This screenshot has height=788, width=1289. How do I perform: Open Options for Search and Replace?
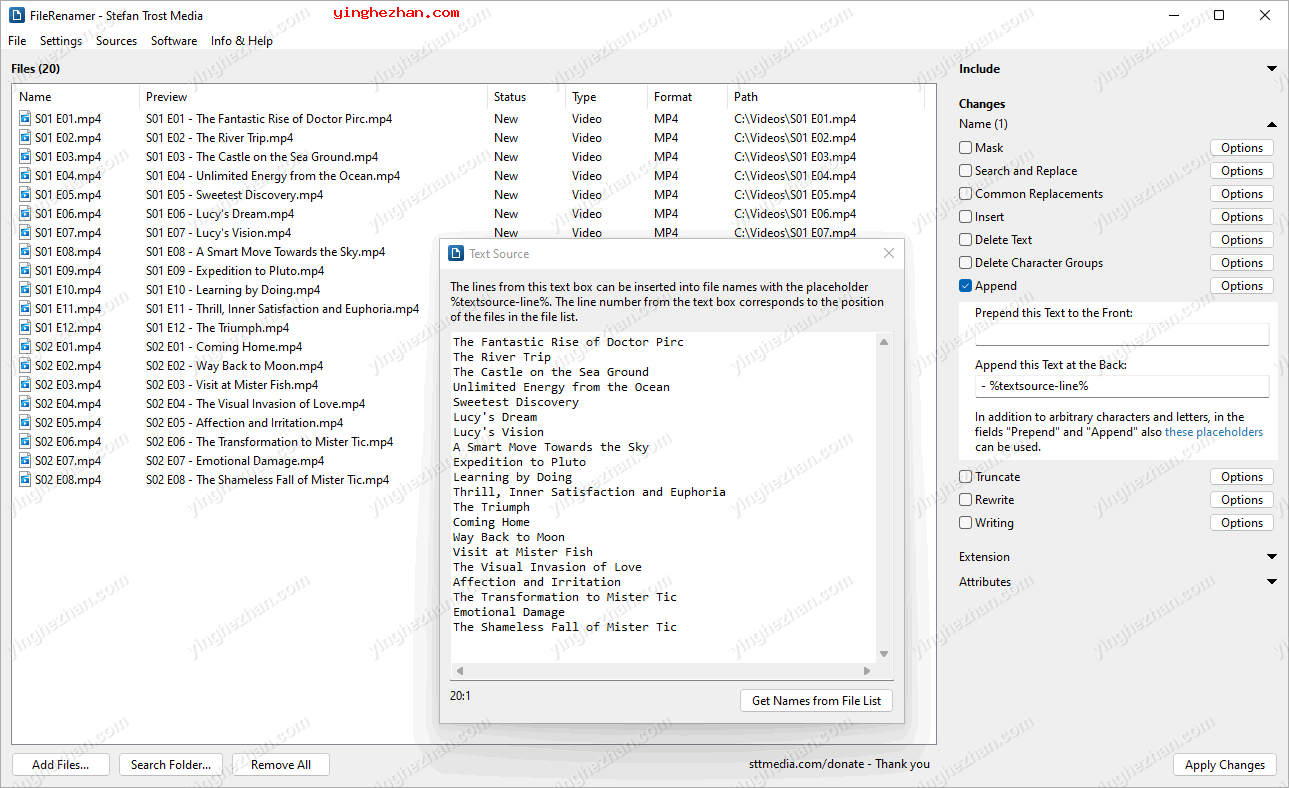1242,171
